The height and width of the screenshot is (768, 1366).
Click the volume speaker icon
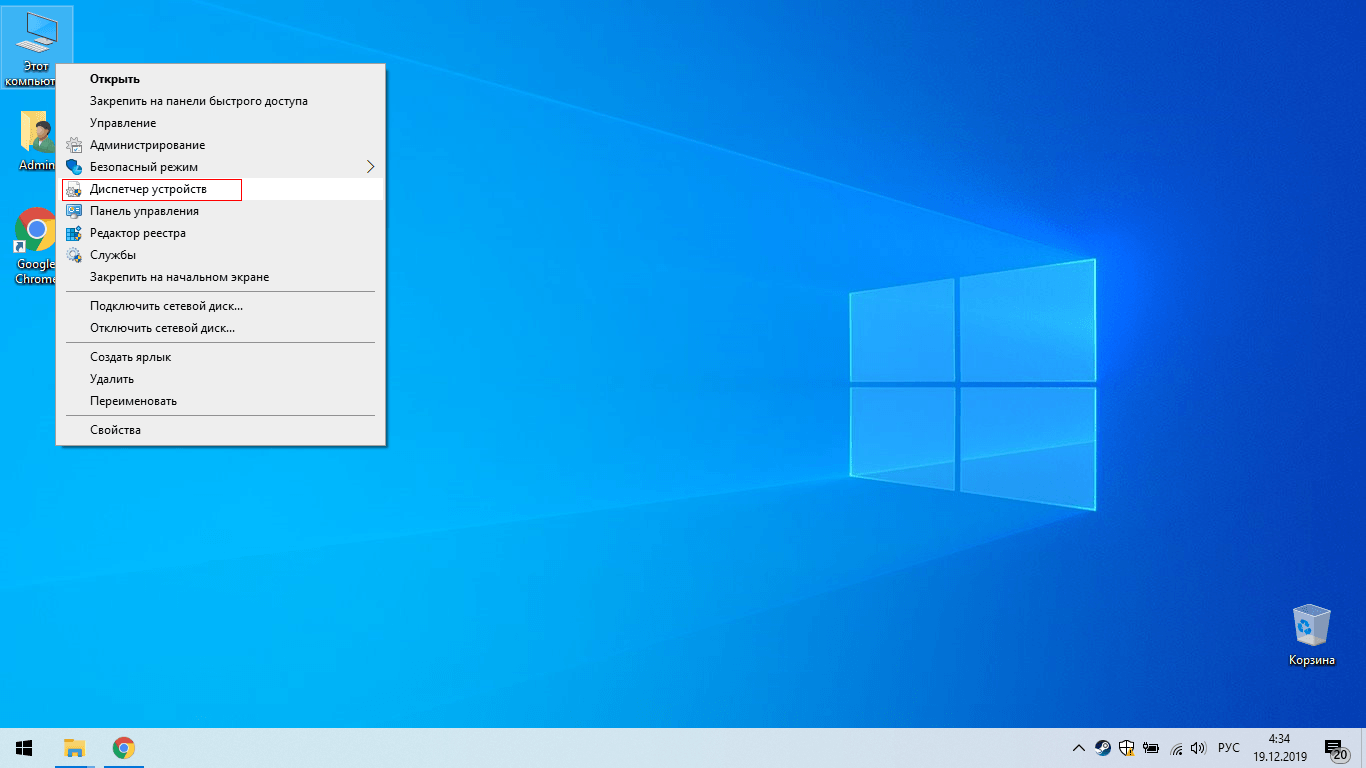(1198, 748)
